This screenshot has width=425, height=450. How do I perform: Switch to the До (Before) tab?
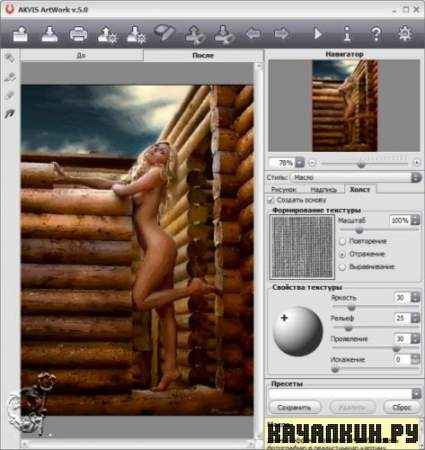point(82,55)
